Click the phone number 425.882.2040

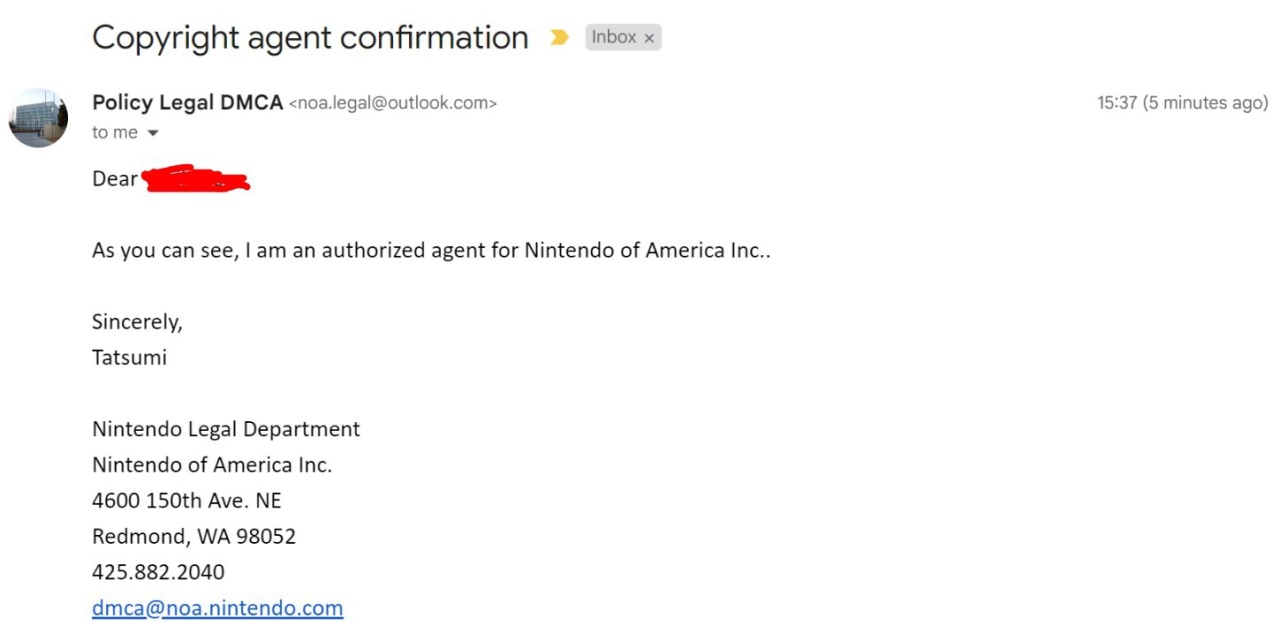(158, 572)
